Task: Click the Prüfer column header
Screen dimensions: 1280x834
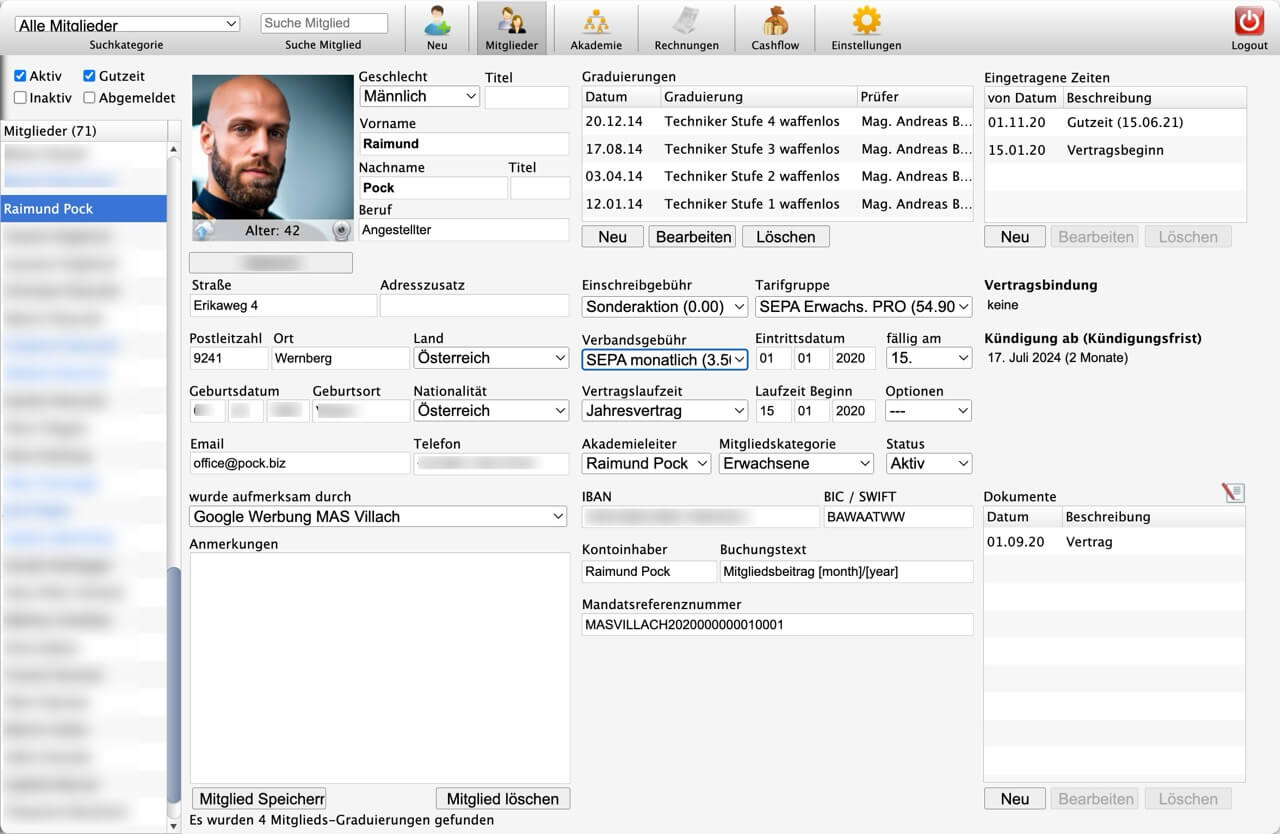Action: [915, 97]
